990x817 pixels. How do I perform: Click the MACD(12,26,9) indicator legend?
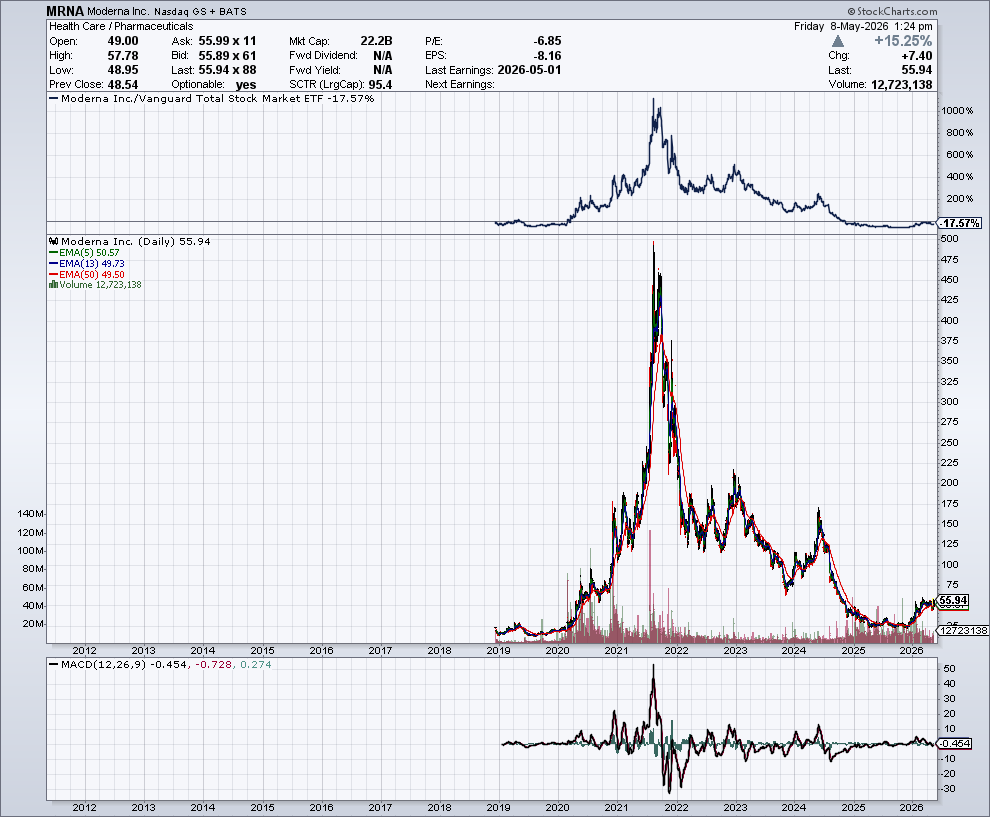(x=160, y=664)
